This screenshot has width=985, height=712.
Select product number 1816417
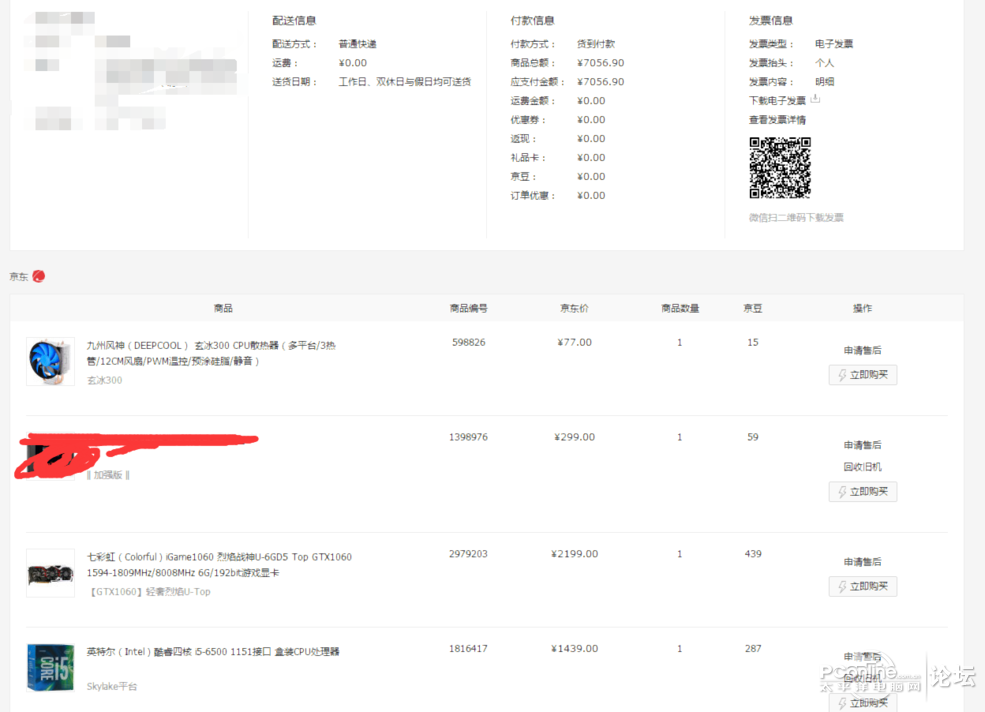click(468, 649)
